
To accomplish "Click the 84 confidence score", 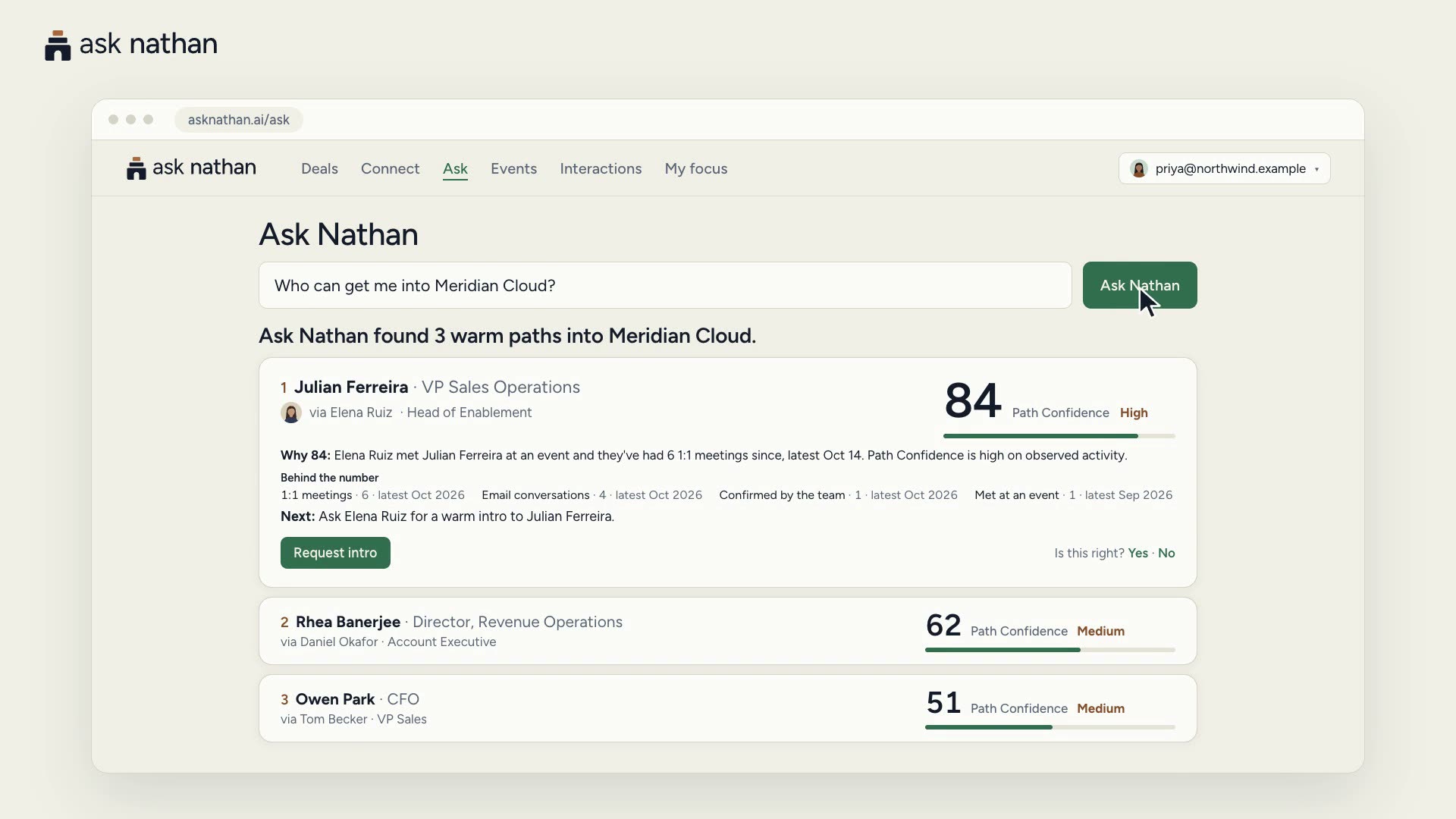I will coord(973,400).
